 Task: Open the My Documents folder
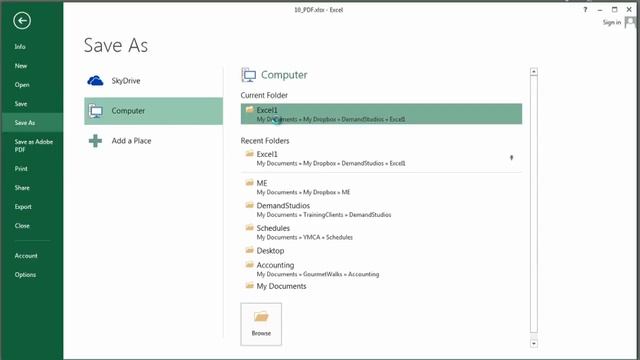point(381,286)
